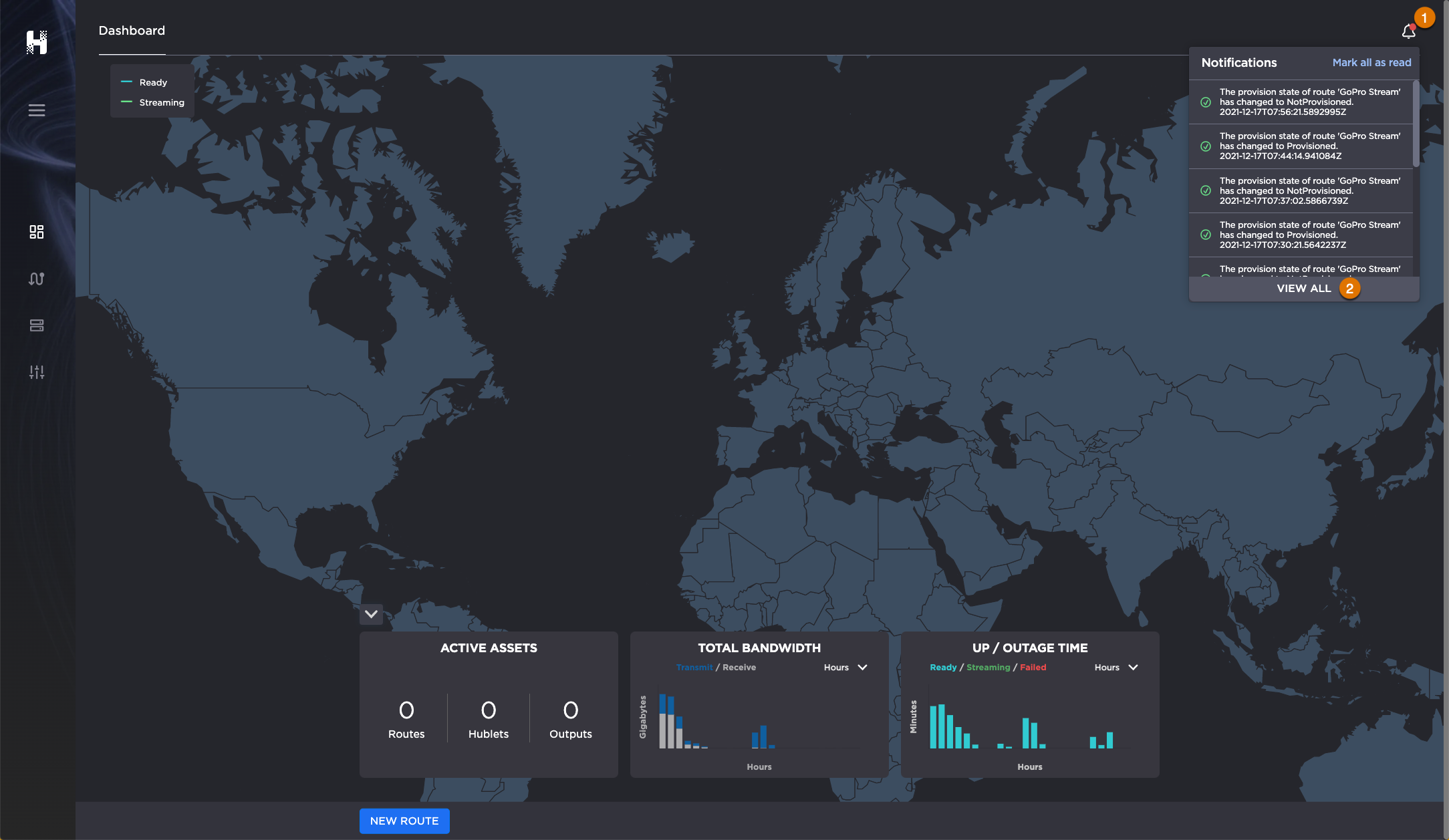1449x840 pixels.
Task: Open the Hublets server icon in sidebar
Action: click(37, 325)
